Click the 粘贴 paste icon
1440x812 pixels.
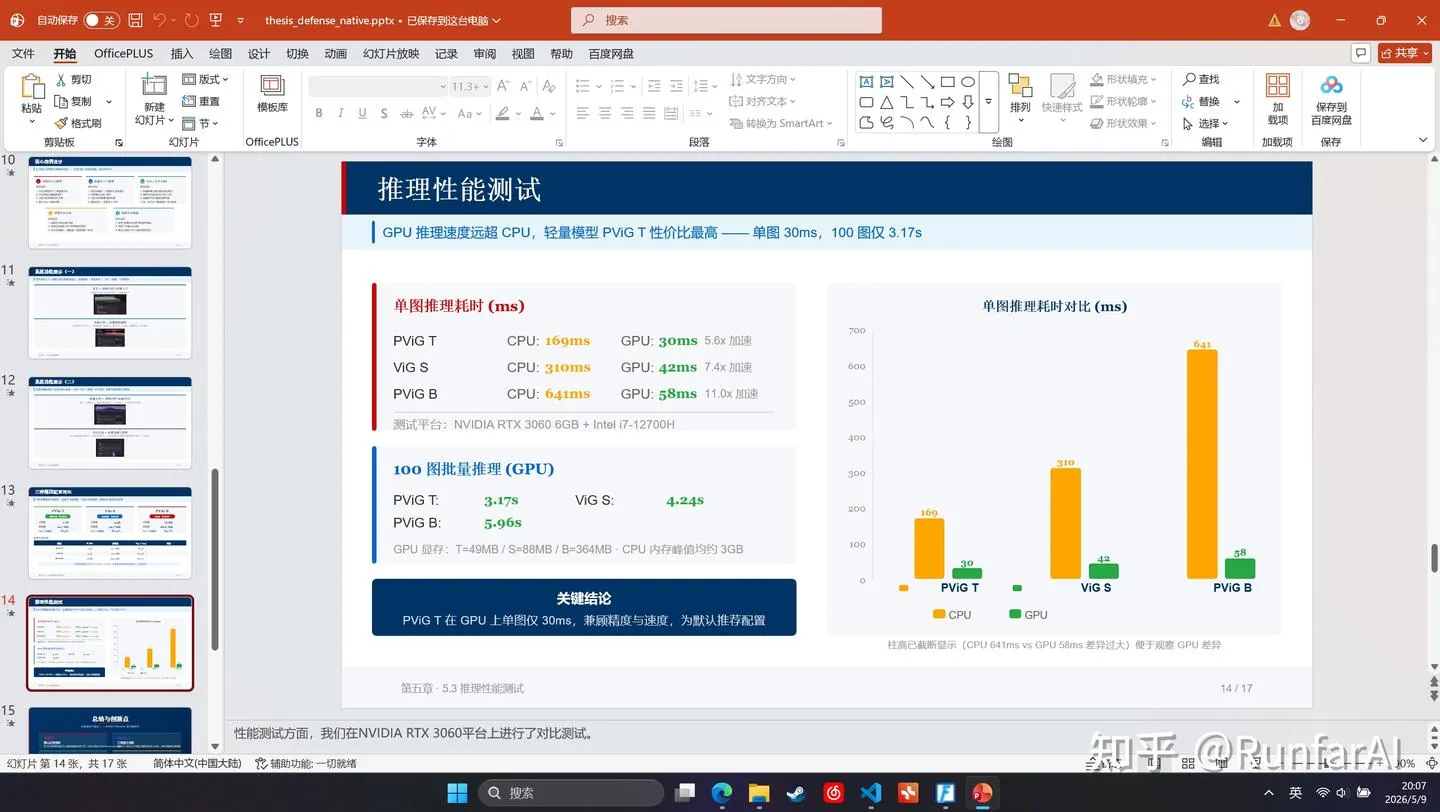32,88
